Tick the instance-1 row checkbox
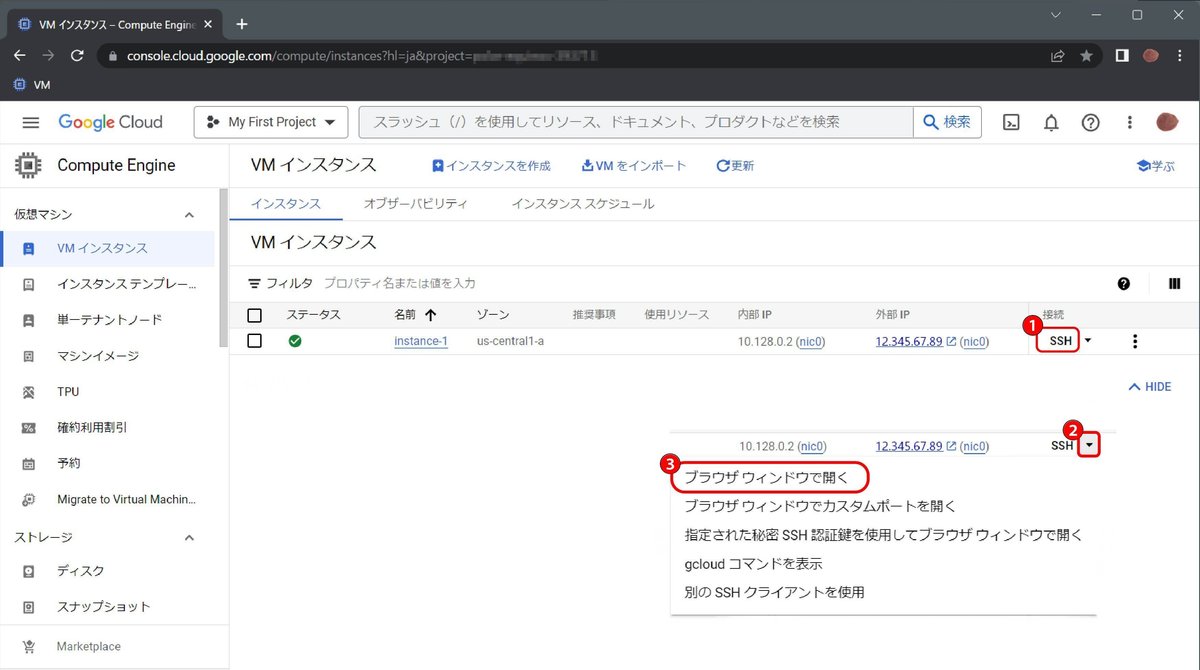Image resolution: width=1200 pixels, height=670 pixels. click(254, 341)
